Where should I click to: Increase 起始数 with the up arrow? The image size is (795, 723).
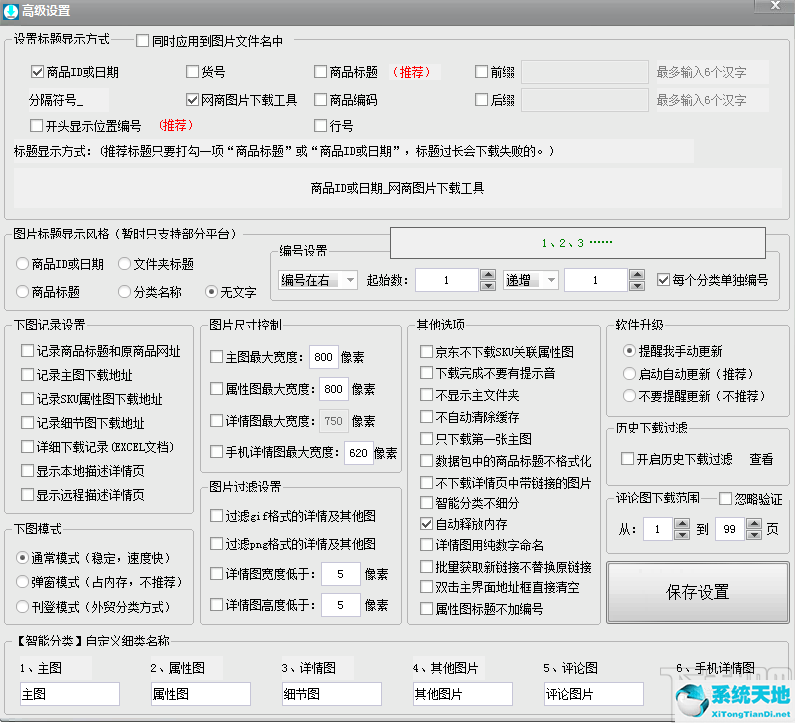point(488,274)
